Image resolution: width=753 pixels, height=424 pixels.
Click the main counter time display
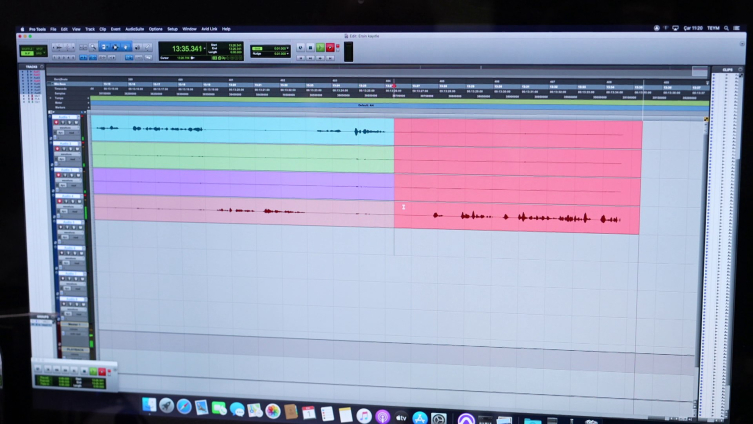[186, 48]
